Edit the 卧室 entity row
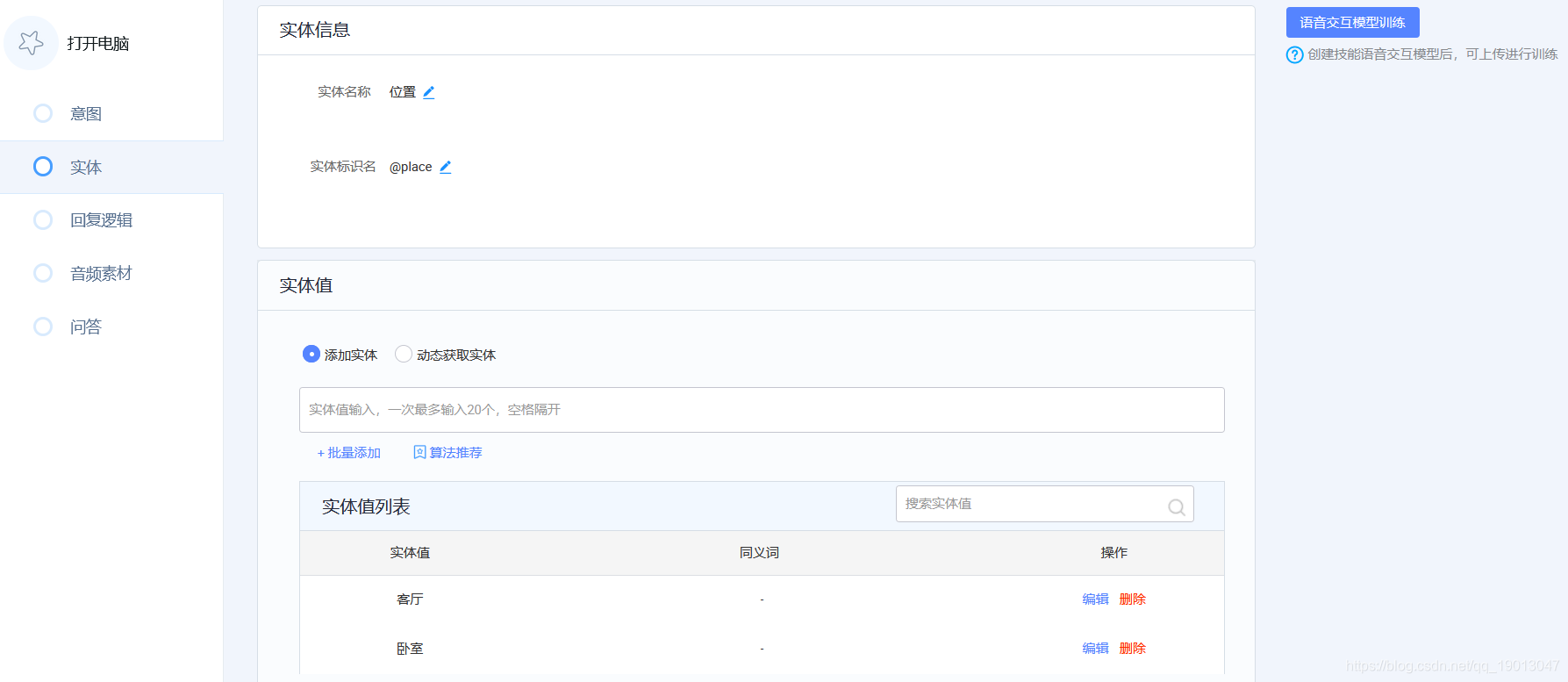 pos(1095,649)
